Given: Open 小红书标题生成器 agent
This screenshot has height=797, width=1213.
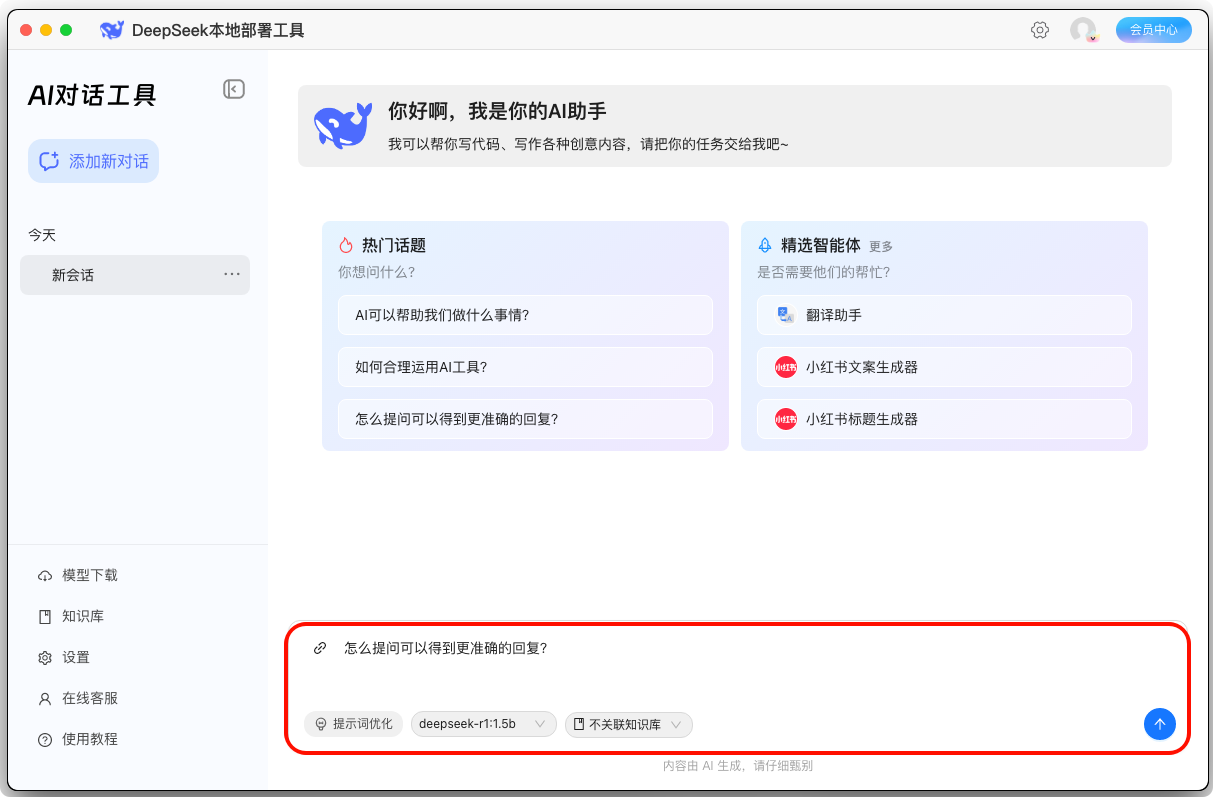Looking at the screenshot, I should (944, 419).
